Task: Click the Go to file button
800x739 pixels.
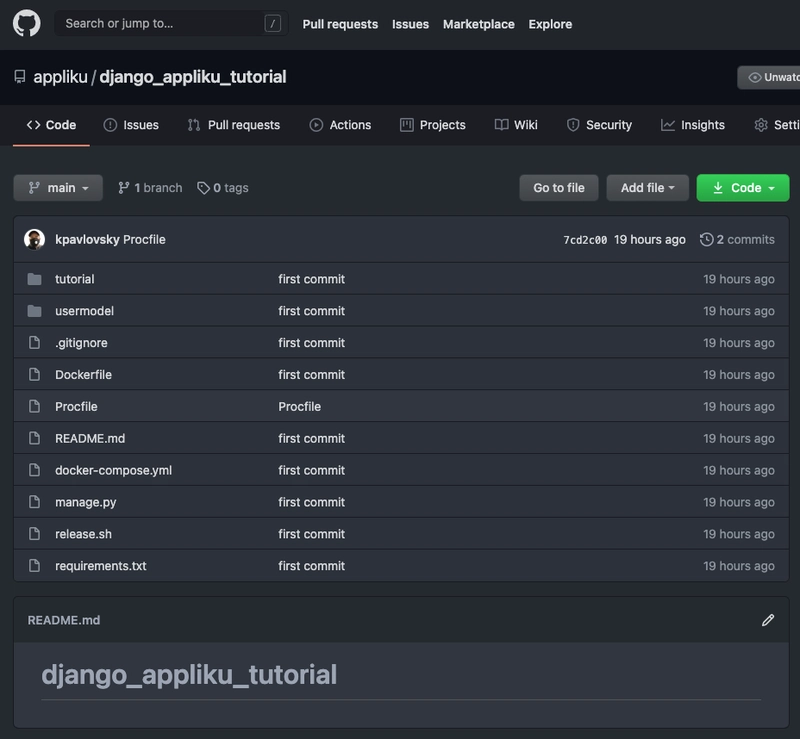Action: 559,188
